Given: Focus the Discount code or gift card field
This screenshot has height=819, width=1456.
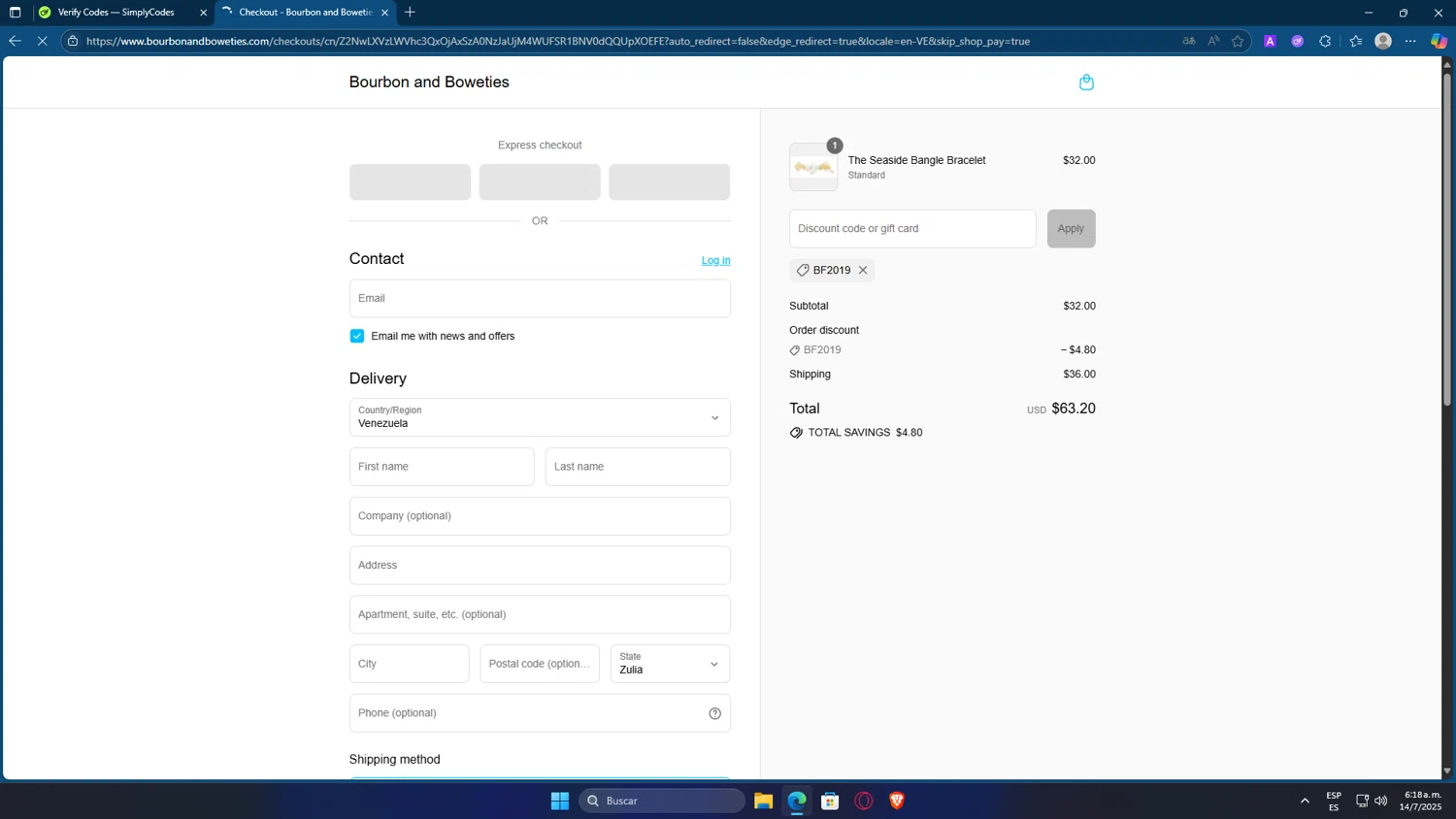Looking at the screenshot, I should [x=912, y=229].
